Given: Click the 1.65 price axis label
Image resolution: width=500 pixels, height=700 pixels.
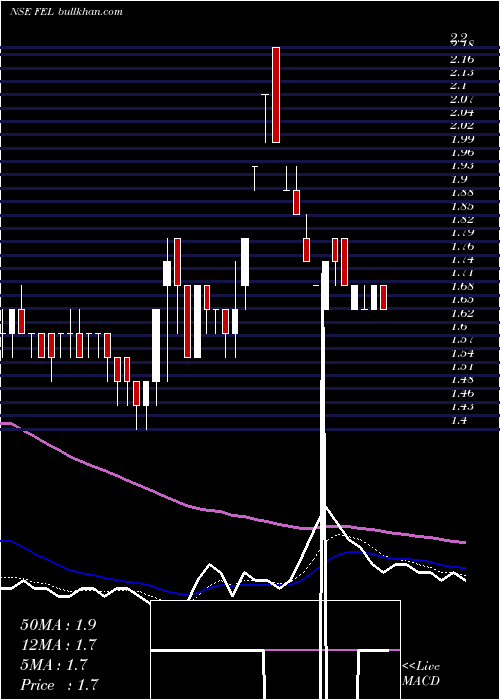Looking at the screenshot, I should 462,300.
